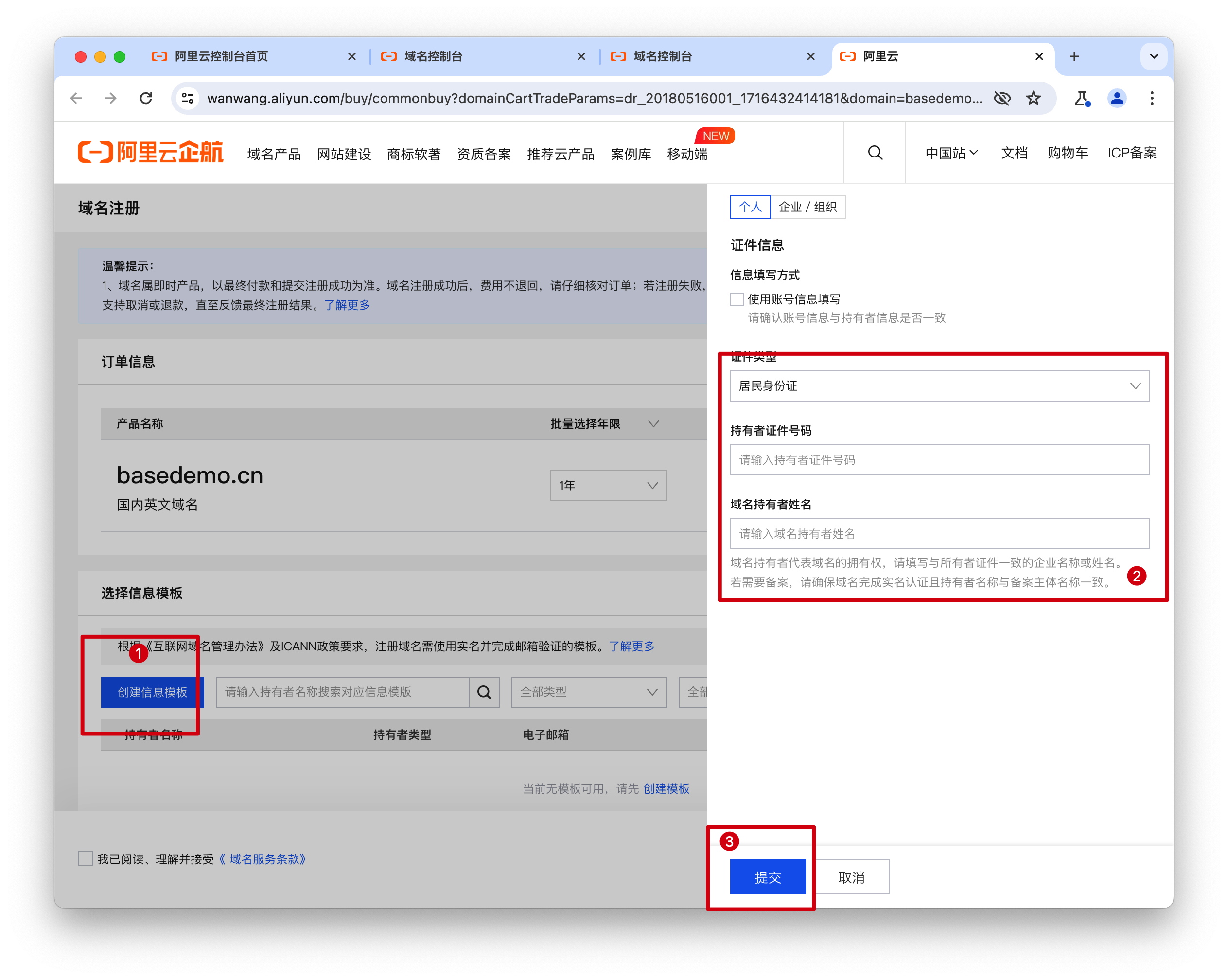Viewport: 1228px width, 980px height.
Task: Click the bookmark star icon in address bar
Action: [x=1038, y=98]
